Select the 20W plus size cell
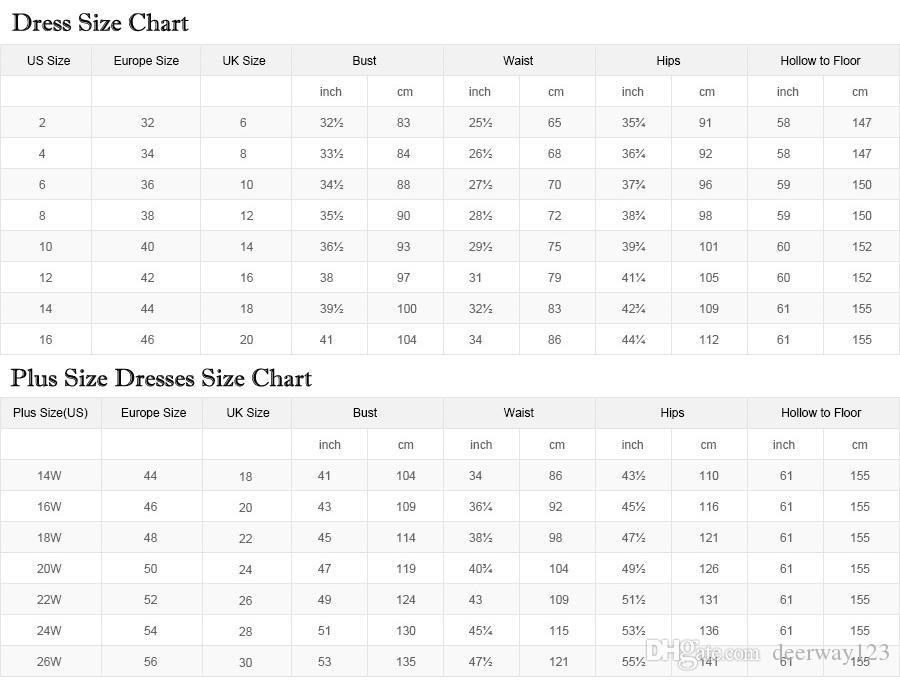Image resolution: width=900 pixels, height=681 pixels. [x=50, y=569]
